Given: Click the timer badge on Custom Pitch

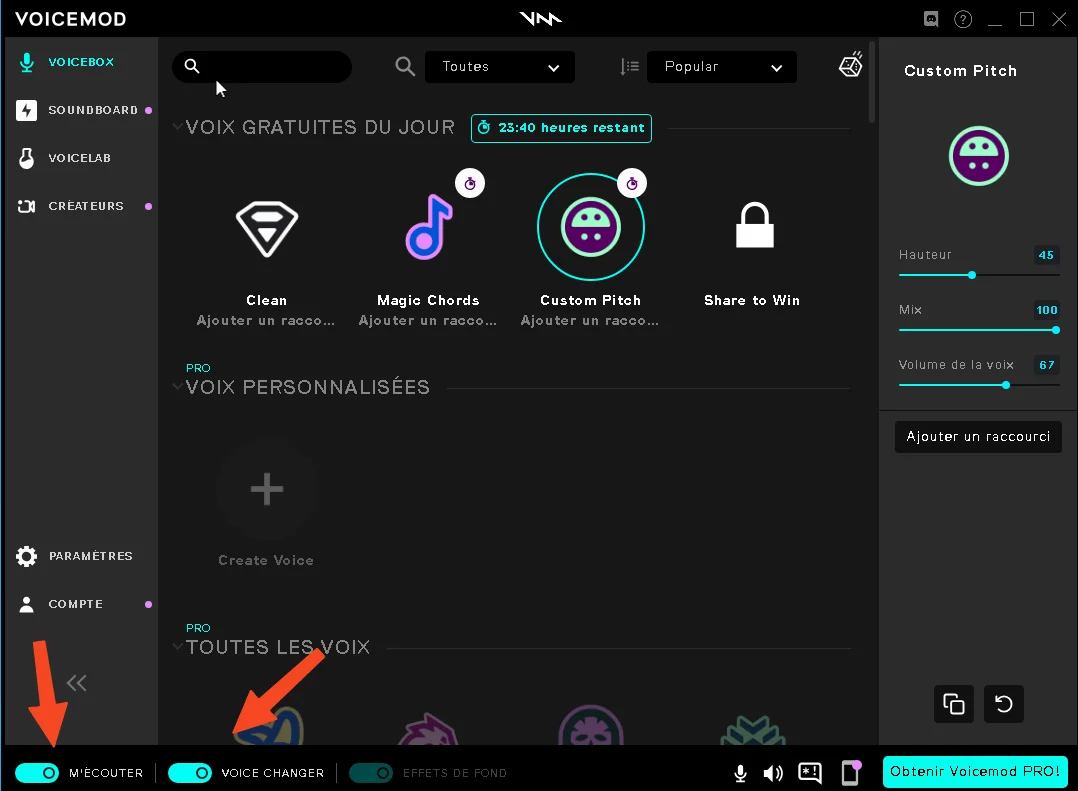Looking at the screenshot, I should pos(632,183).
